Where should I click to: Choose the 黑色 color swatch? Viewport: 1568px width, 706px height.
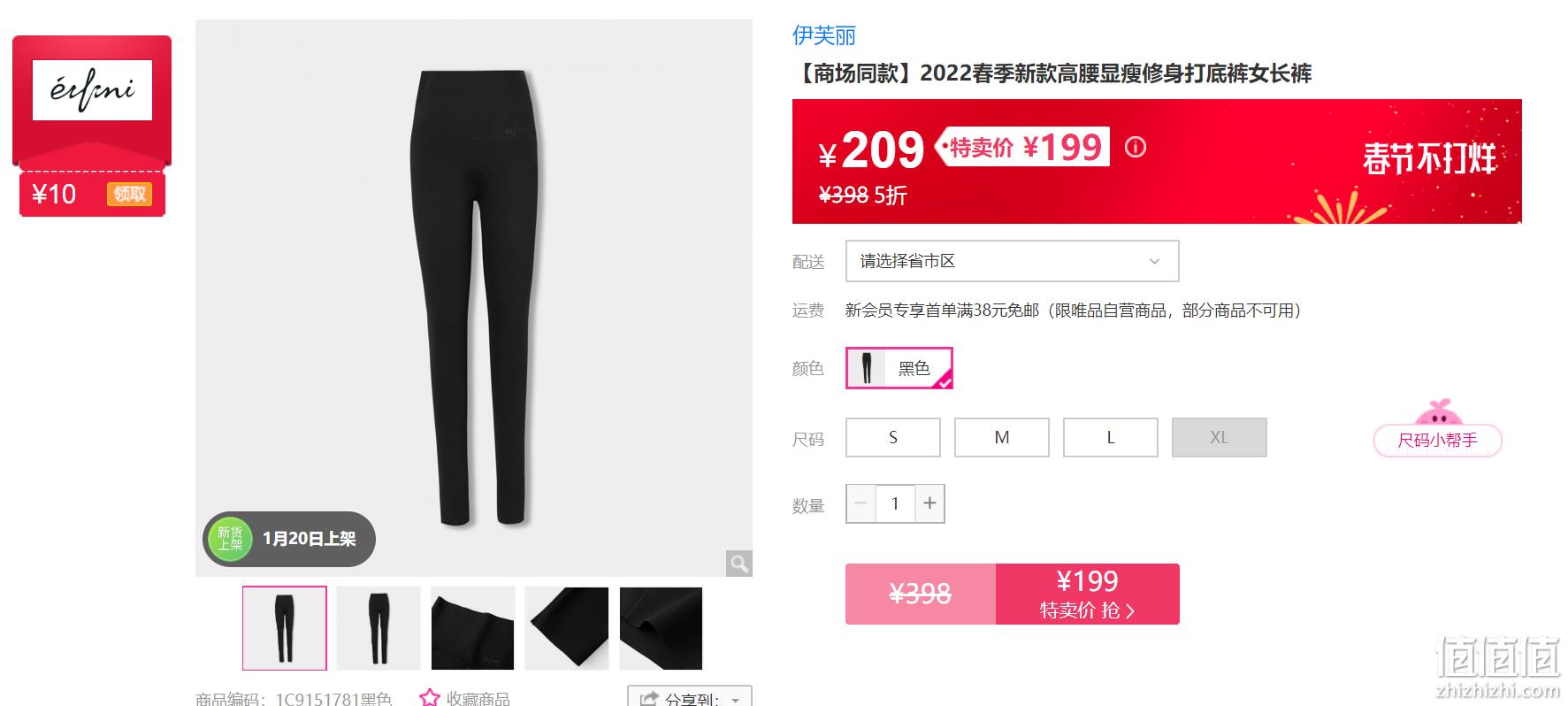tap(899, 368)
